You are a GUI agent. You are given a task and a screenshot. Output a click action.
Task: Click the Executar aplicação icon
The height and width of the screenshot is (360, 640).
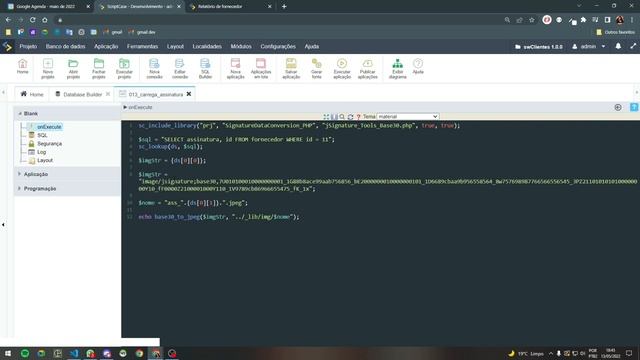click(x=342, y=68)
